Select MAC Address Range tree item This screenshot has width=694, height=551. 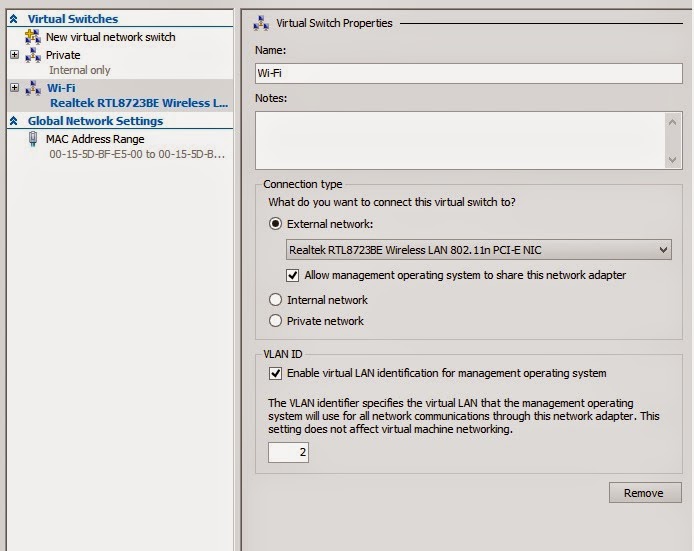95,139
